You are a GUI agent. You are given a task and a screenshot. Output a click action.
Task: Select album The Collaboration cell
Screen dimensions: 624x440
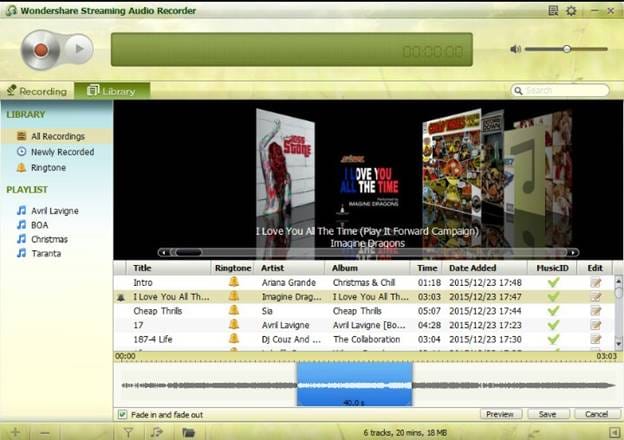click(367, 339)
